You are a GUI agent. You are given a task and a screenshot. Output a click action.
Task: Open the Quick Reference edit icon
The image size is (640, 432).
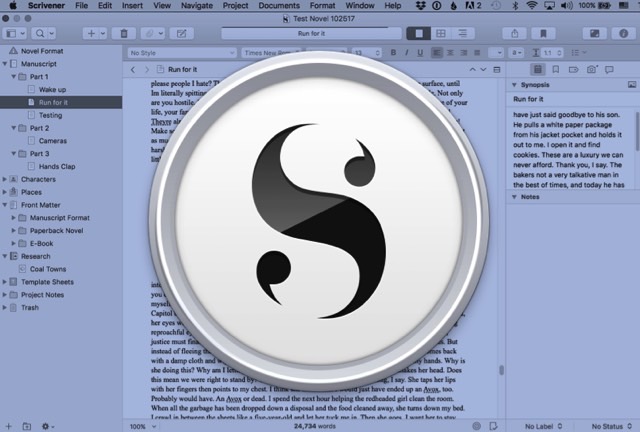tap(182, 33)
